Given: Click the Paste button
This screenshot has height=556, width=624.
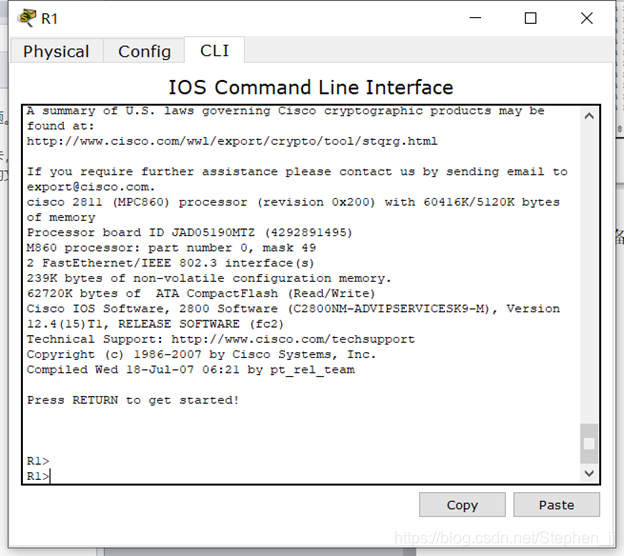Looking at the screenshot, I should (x=556, y=505).
